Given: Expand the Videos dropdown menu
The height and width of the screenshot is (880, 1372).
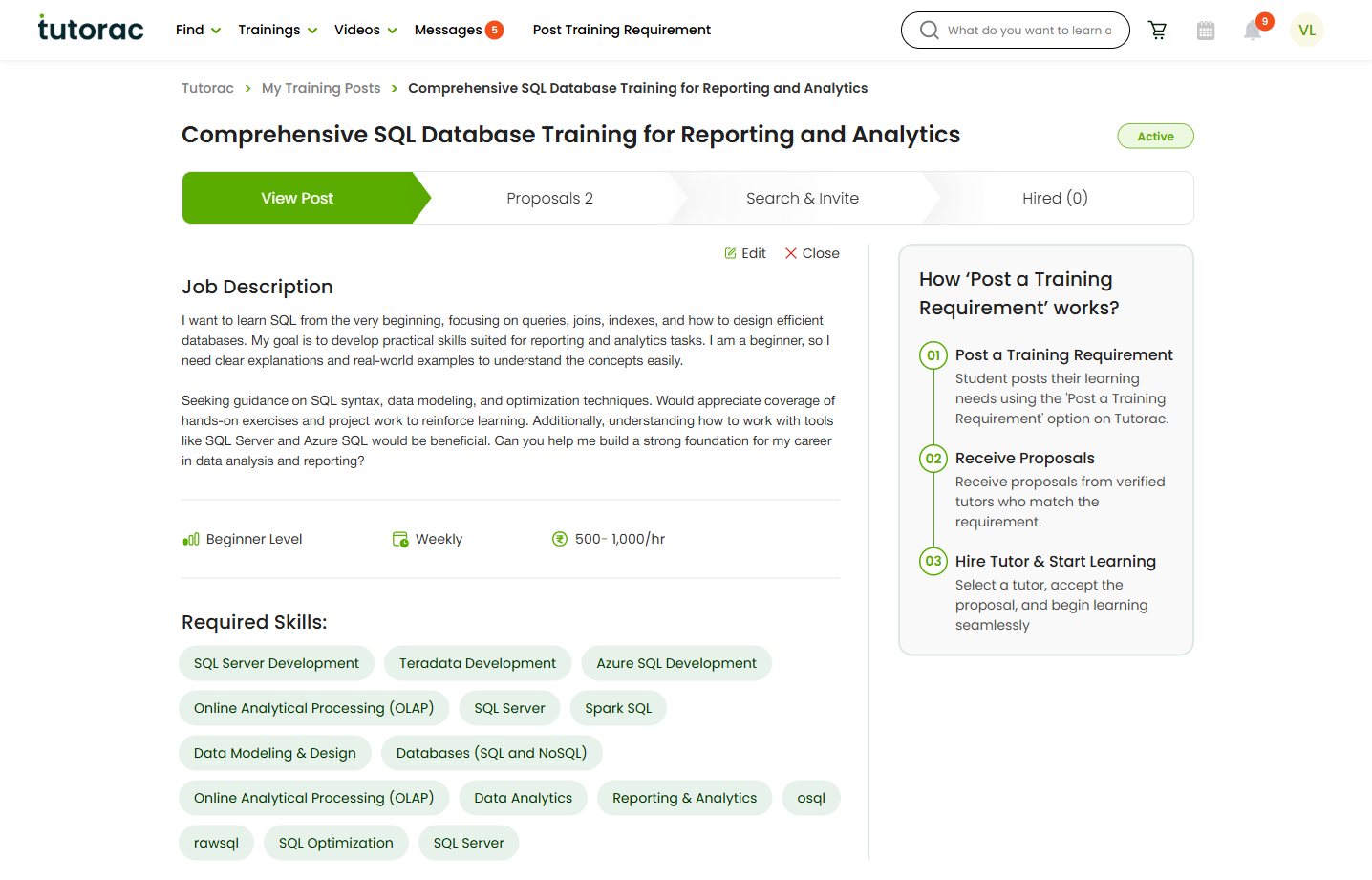Looking at the screenshot, I should pyautogui.click(x=365, y=30).
